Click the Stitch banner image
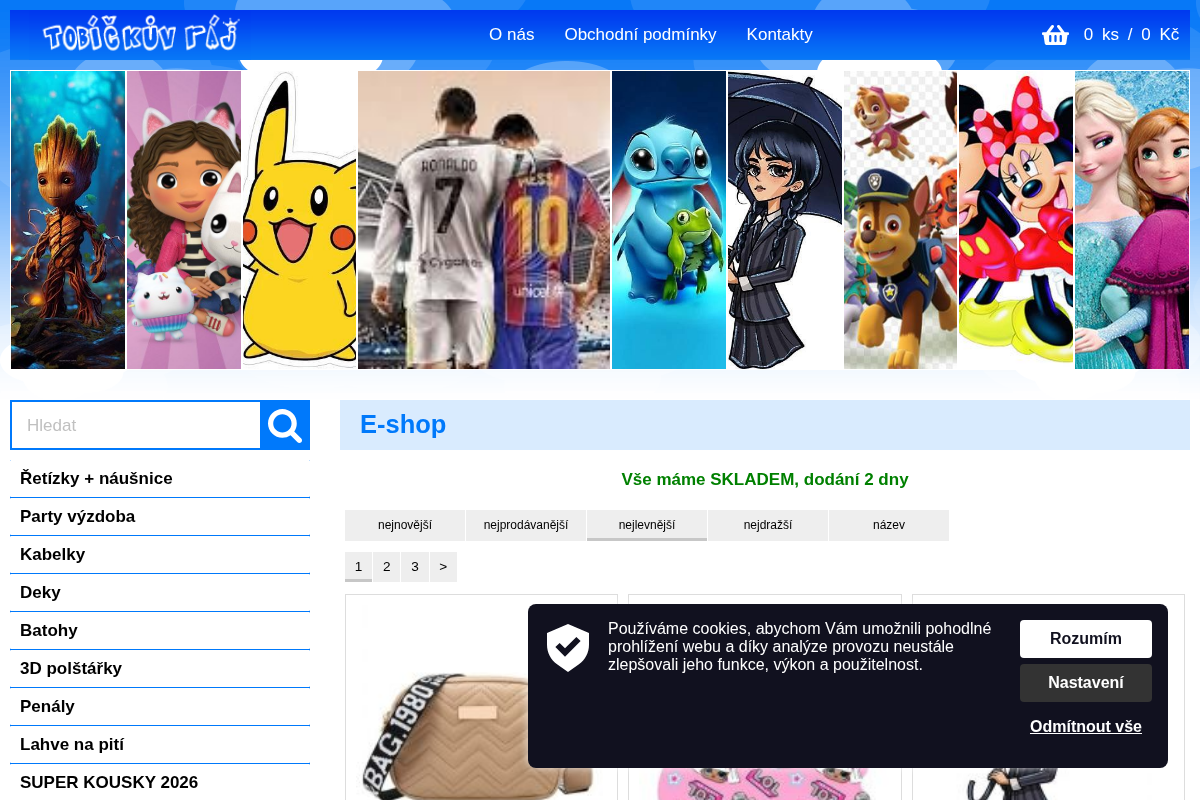The height and width of the screenshot is (800, 1200). (669, 220)
